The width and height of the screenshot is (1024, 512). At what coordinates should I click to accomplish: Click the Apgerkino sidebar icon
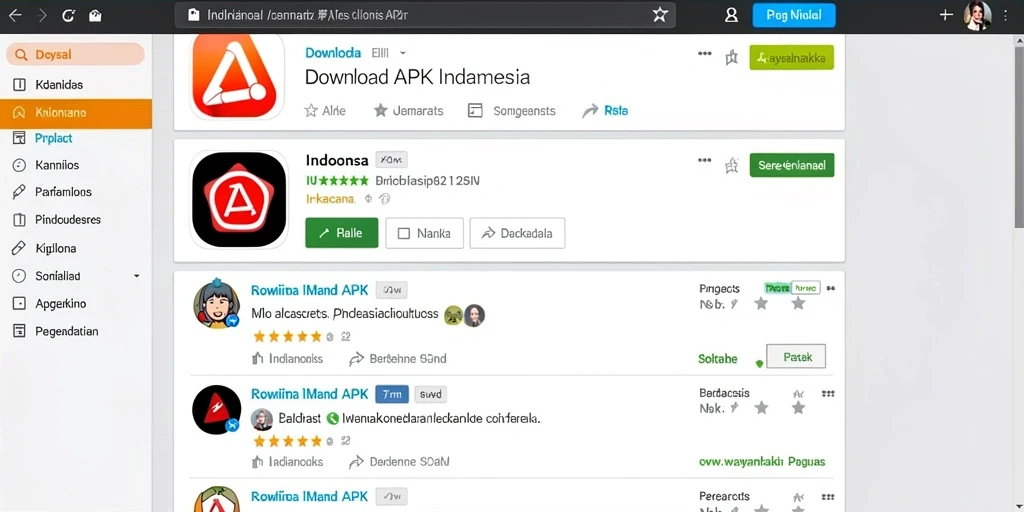pos(20,304)
